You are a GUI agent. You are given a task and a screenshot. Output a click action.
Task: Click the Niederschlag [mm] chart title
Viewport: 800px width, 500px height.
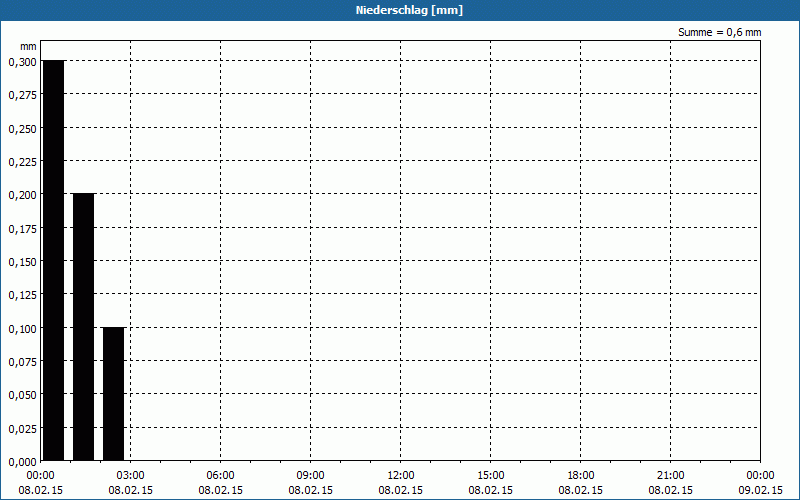tap(409, 10)
